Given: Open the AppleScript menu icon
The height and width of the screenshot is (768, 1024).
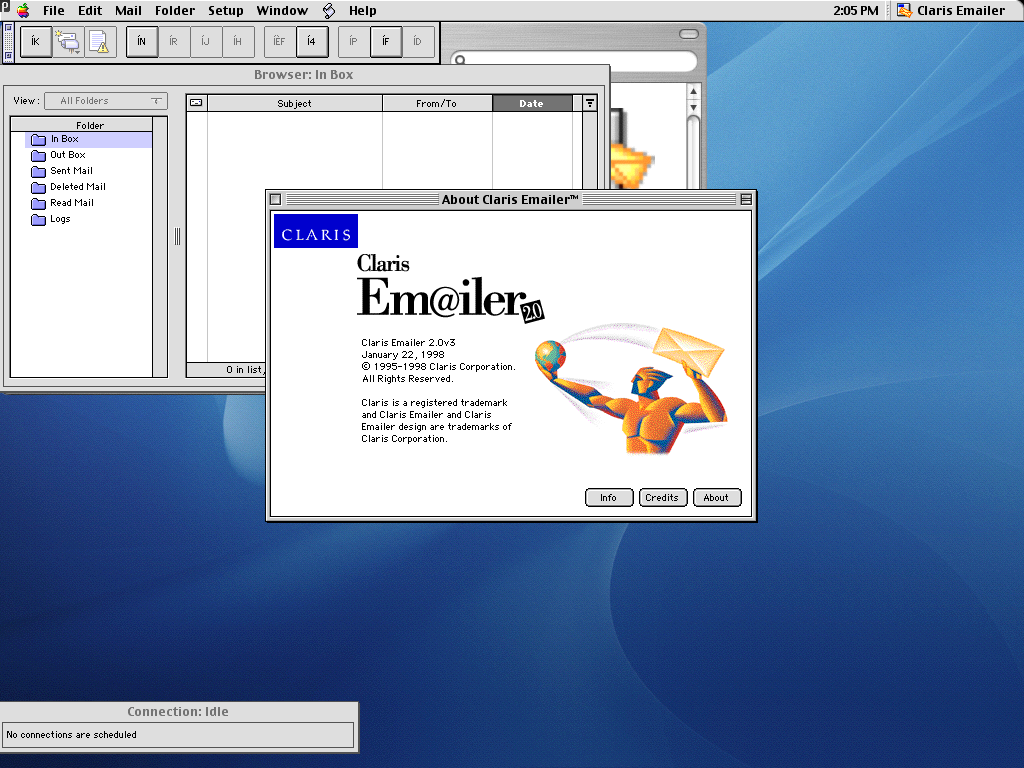Looking at the screenshot, I should (x=329, y=10).
